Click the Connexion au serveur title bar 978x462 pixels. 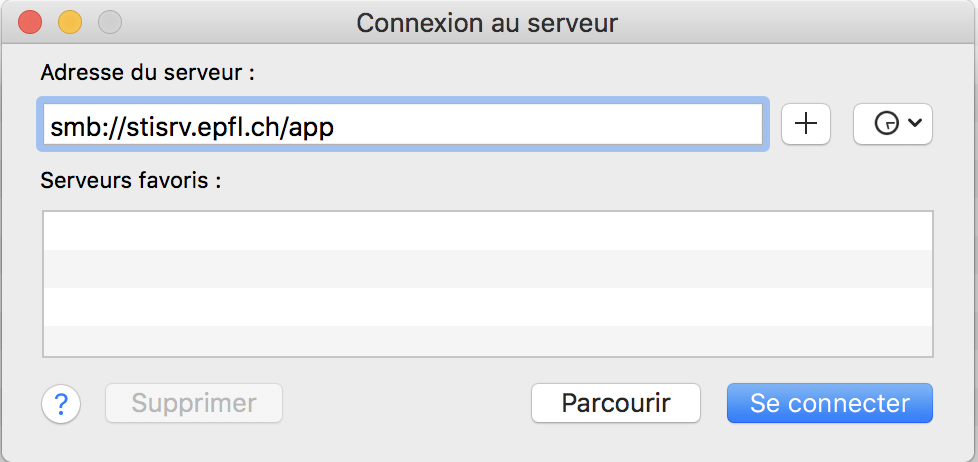pos(487,22)
